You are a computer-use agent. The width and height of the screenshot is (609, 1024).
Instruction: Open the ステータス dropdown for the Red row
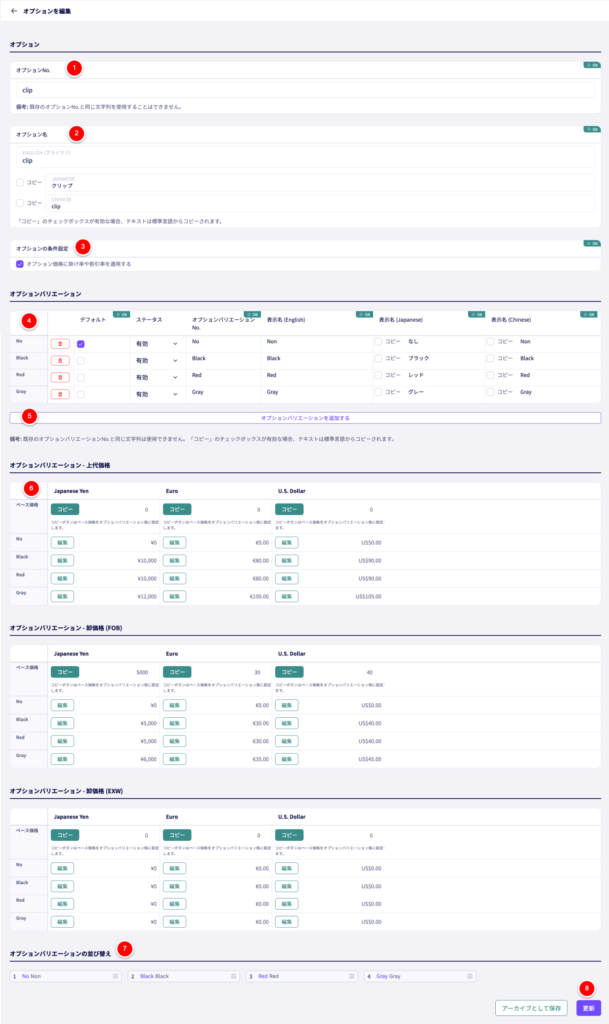tap(157, 377)
